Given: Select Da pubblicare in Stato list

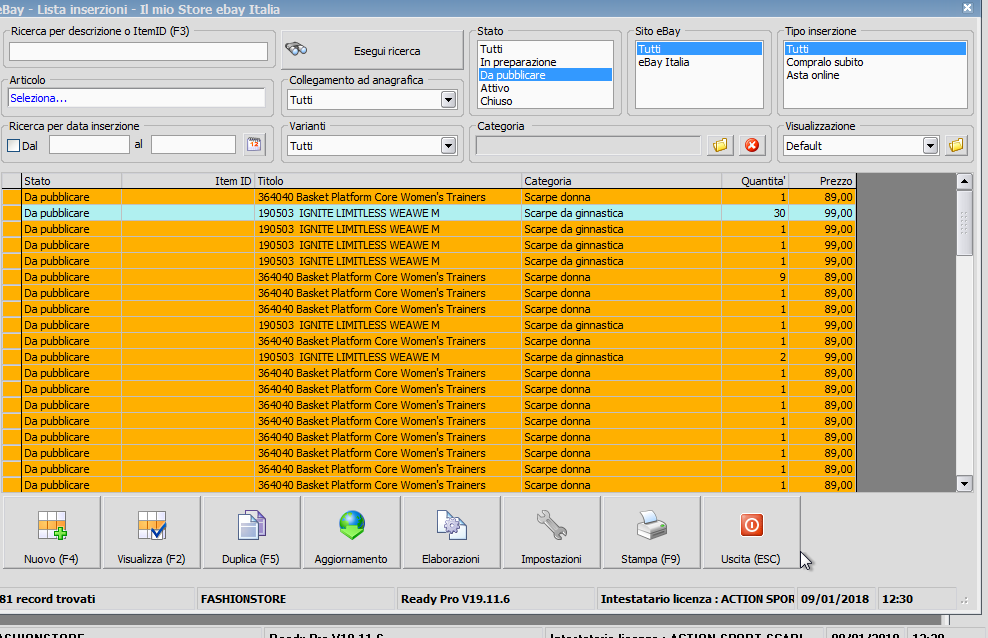Looking at the screenshot, I should coord(545,75).
